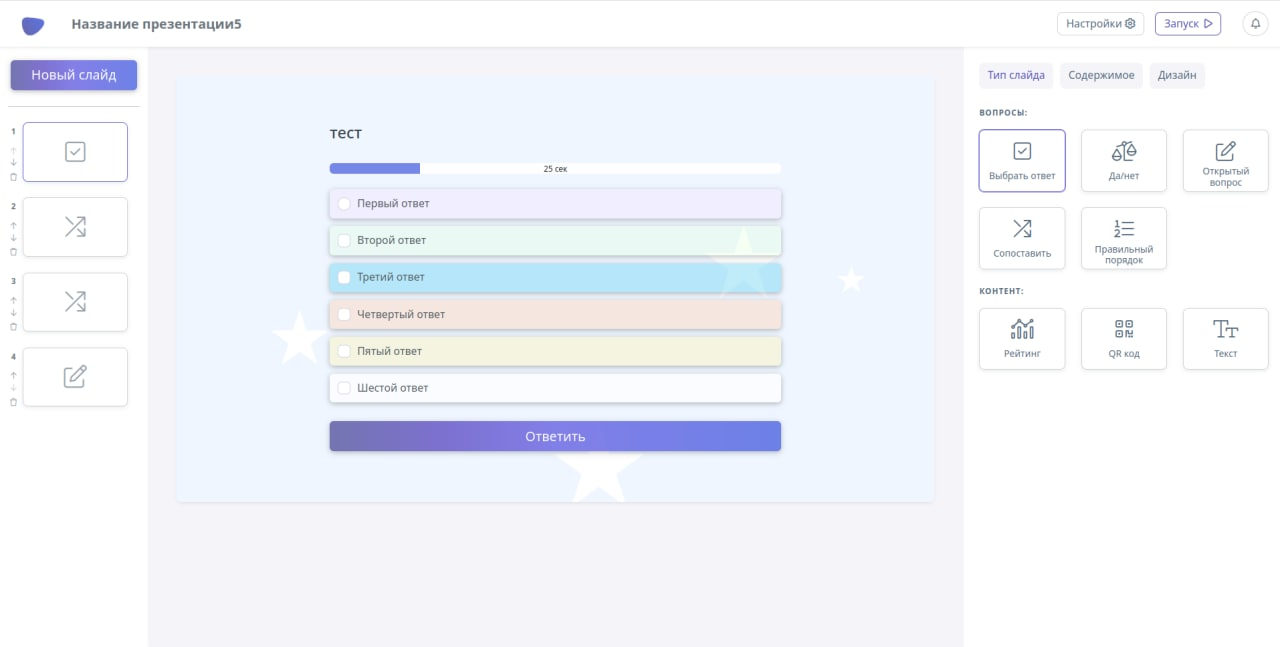Select the 'QR код' content type
The image size is (1280, 647).
1123,339
